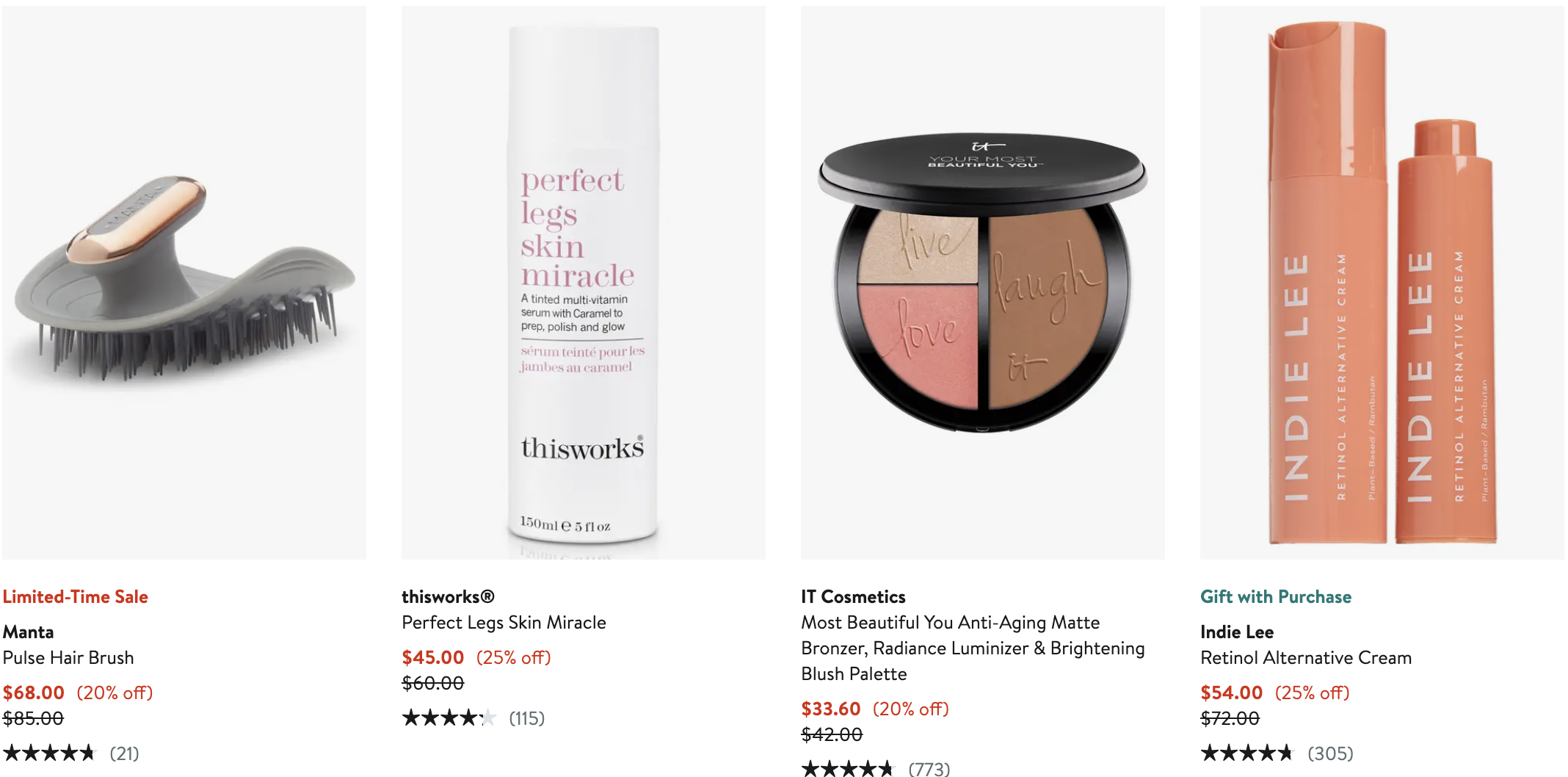This screenshot has width=1568, height=777.
Task: Open the Manta Pulse Hair Brush image
Action: pyautogui.click(x=184, y=283)
